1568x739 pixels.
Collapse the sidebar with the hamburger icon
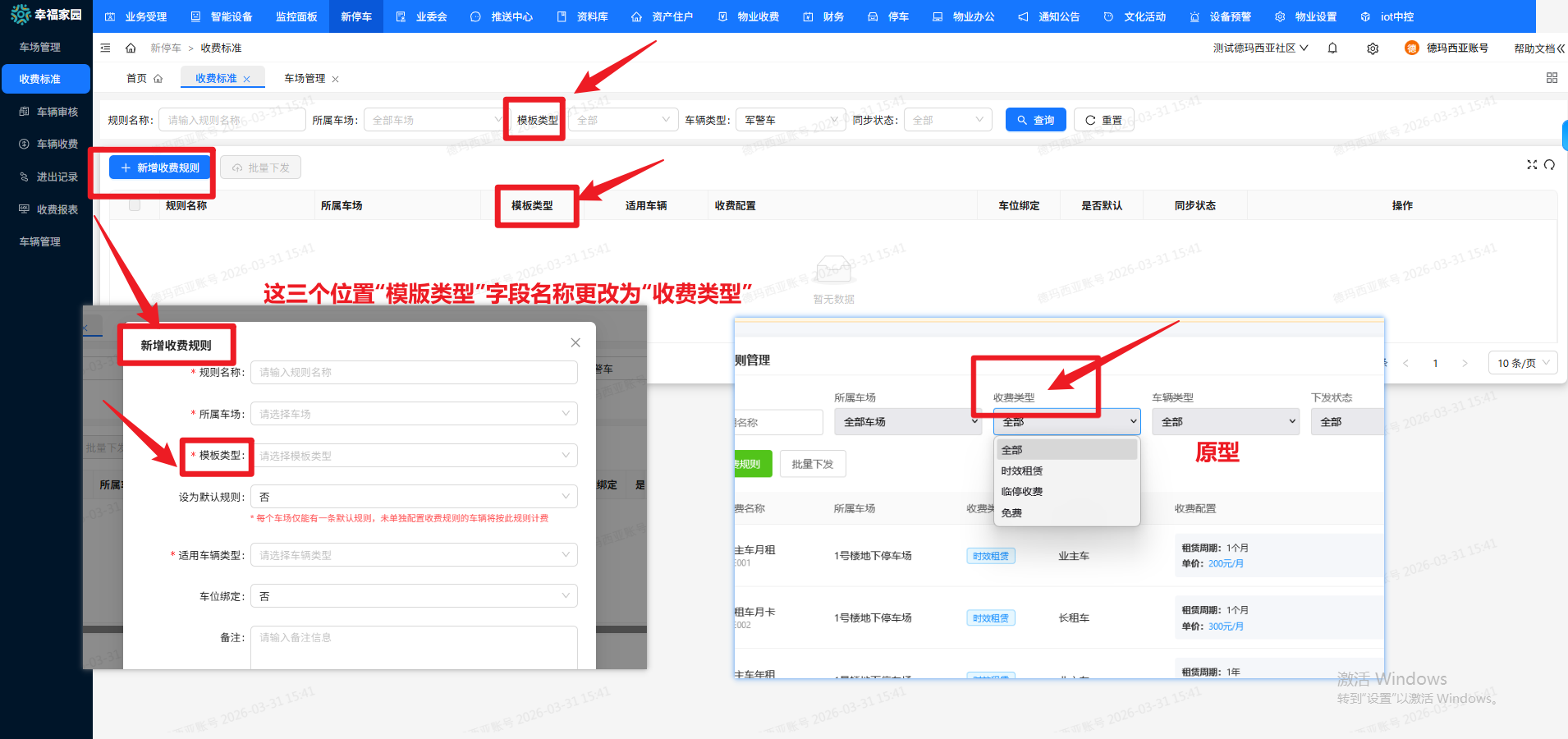[105, 48]
